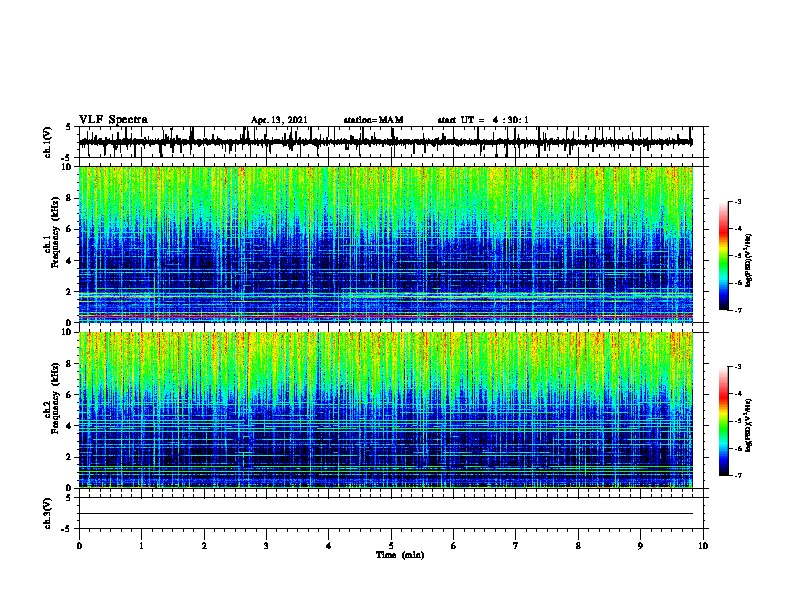Click the ch.1 colorbar log(PSD) label
This screenshot has width=792, height=612.
[x=749, y=260]
